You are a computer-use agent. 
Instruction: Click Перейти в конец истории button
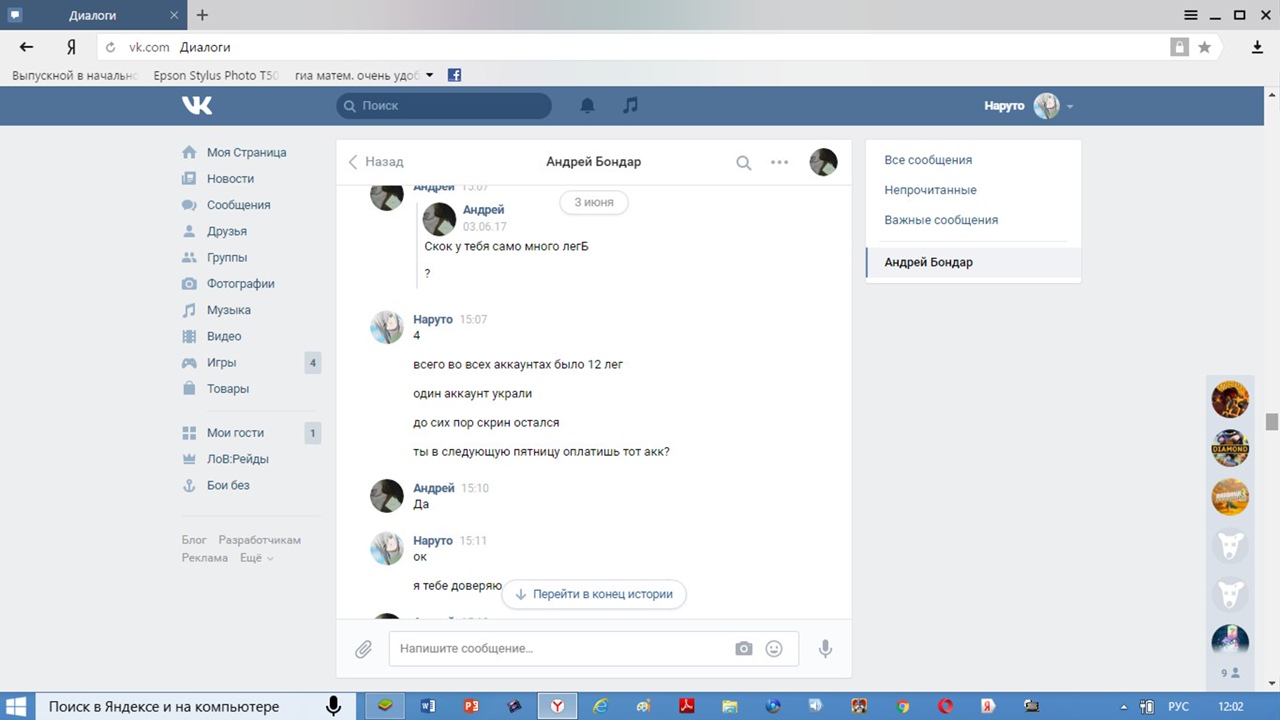[x=594, y=594]
